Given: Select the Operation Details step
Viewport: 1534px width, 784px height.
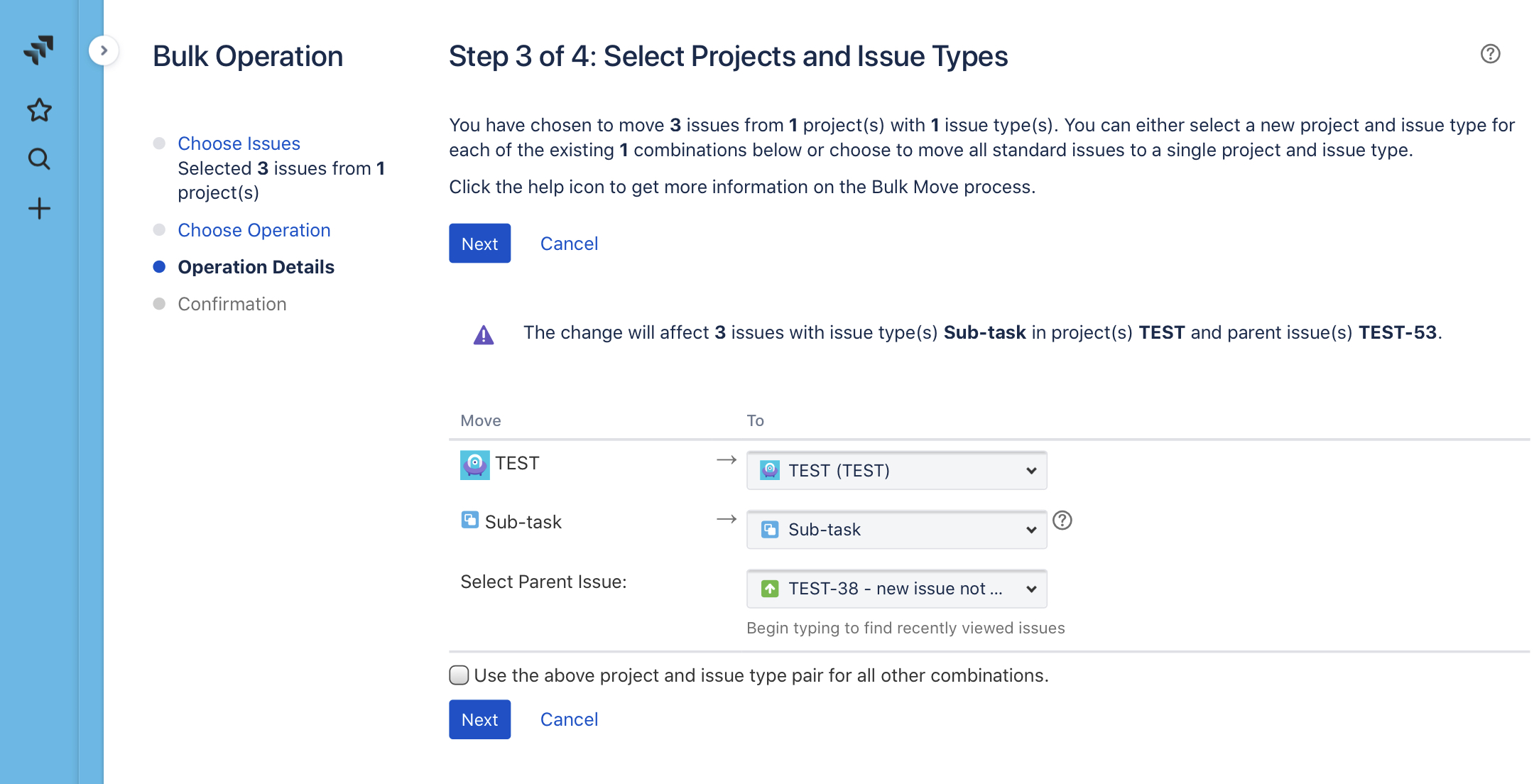Looking at the screenshot, I should coord(256,267).
